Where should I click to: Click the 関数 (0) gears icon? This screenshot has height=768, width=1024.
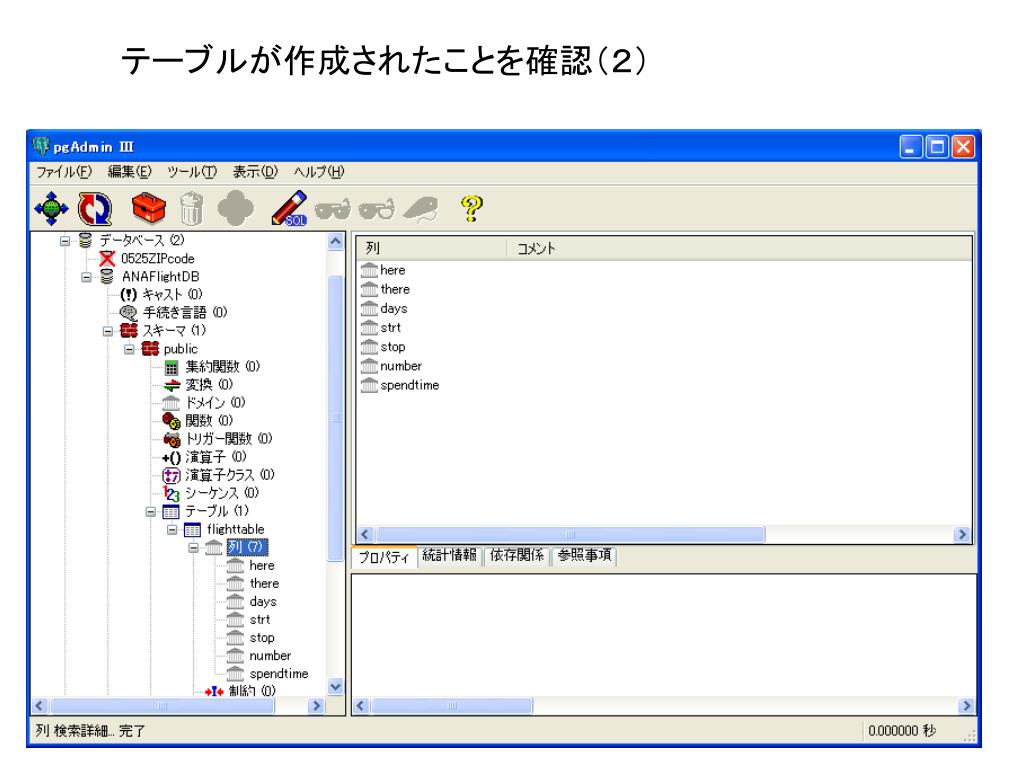pyautogui.click(x=171, y=421)
